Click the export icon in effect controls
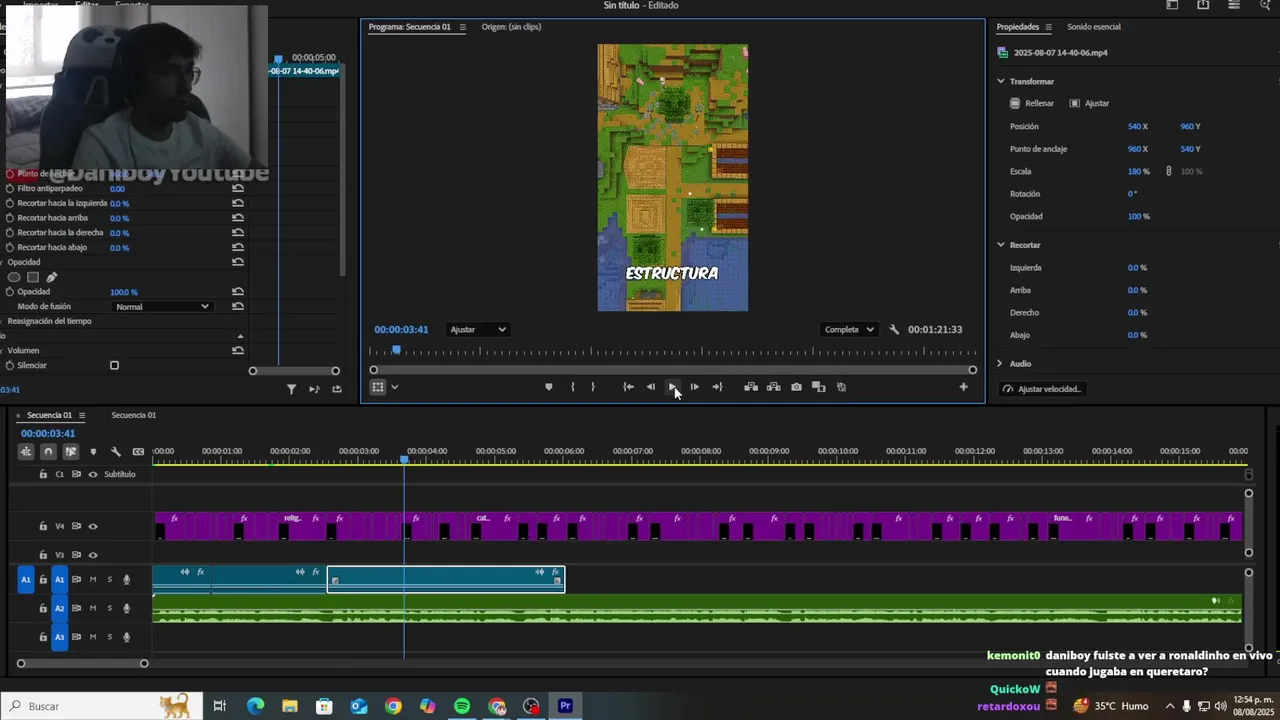This screenshot has height=720, width=1280. [337, 389]
